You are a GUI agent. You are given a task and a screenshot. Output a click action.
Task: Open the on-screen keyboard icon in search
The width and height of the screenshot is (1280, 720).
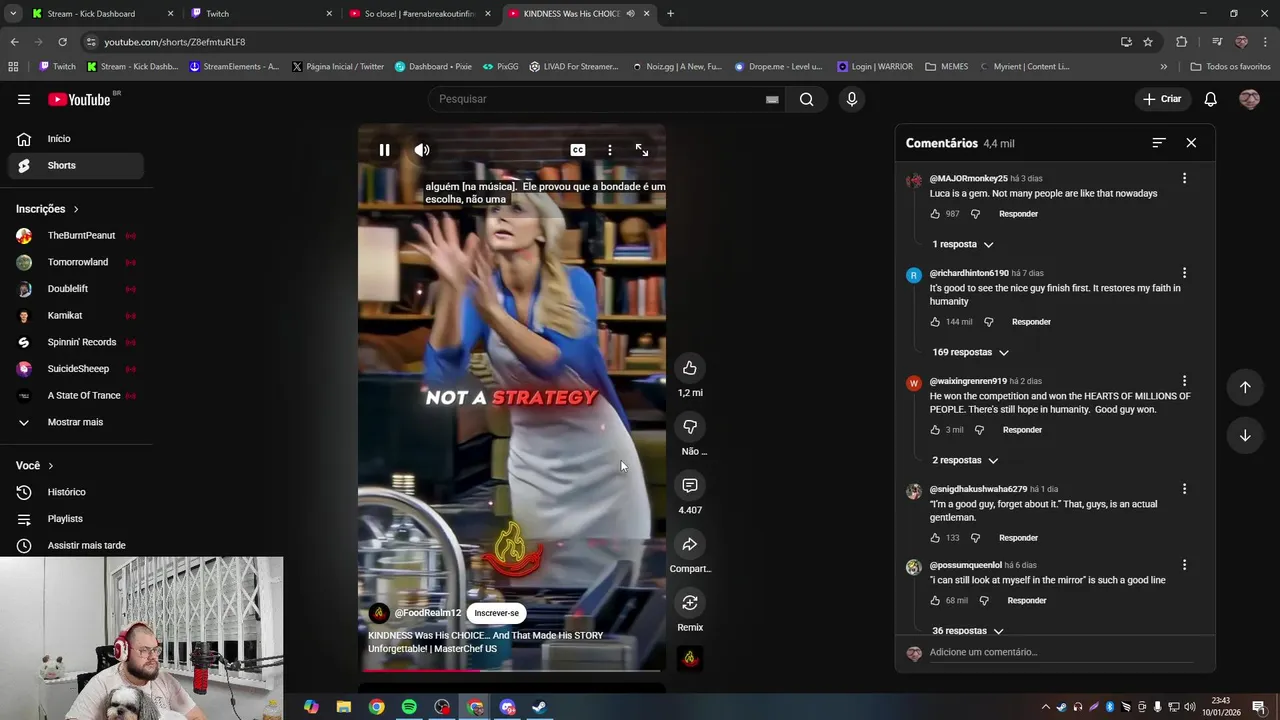pyautogui.click(x=772, y=99)
